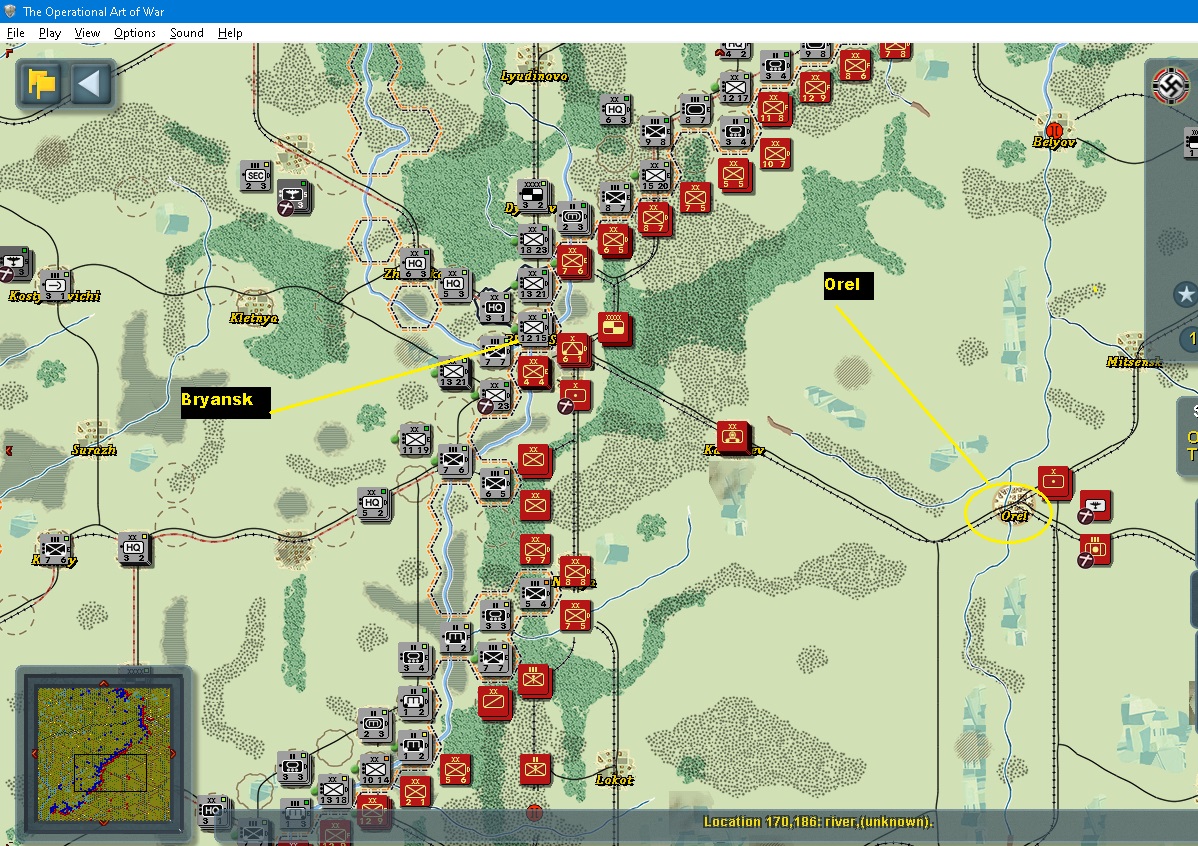Screen dimensions: 1198x846
Task: Select the gray HQ 5-3 unit
Action: pyautogui.click(x=454, y=284)
